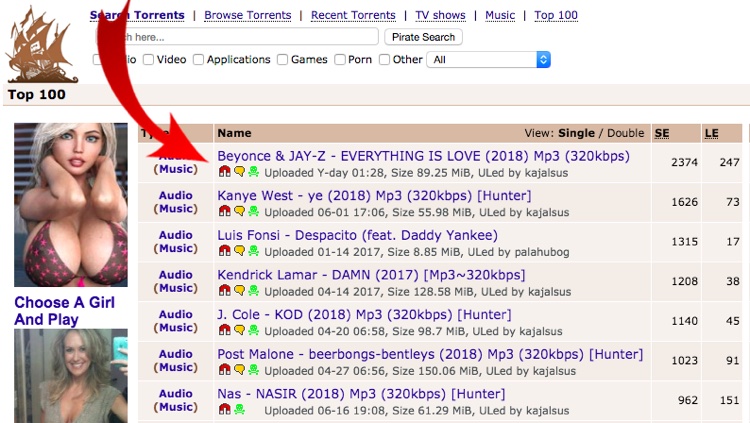Open the All category dropdown
This screenshot has width=750, height=423.
[x=489, y=60]
